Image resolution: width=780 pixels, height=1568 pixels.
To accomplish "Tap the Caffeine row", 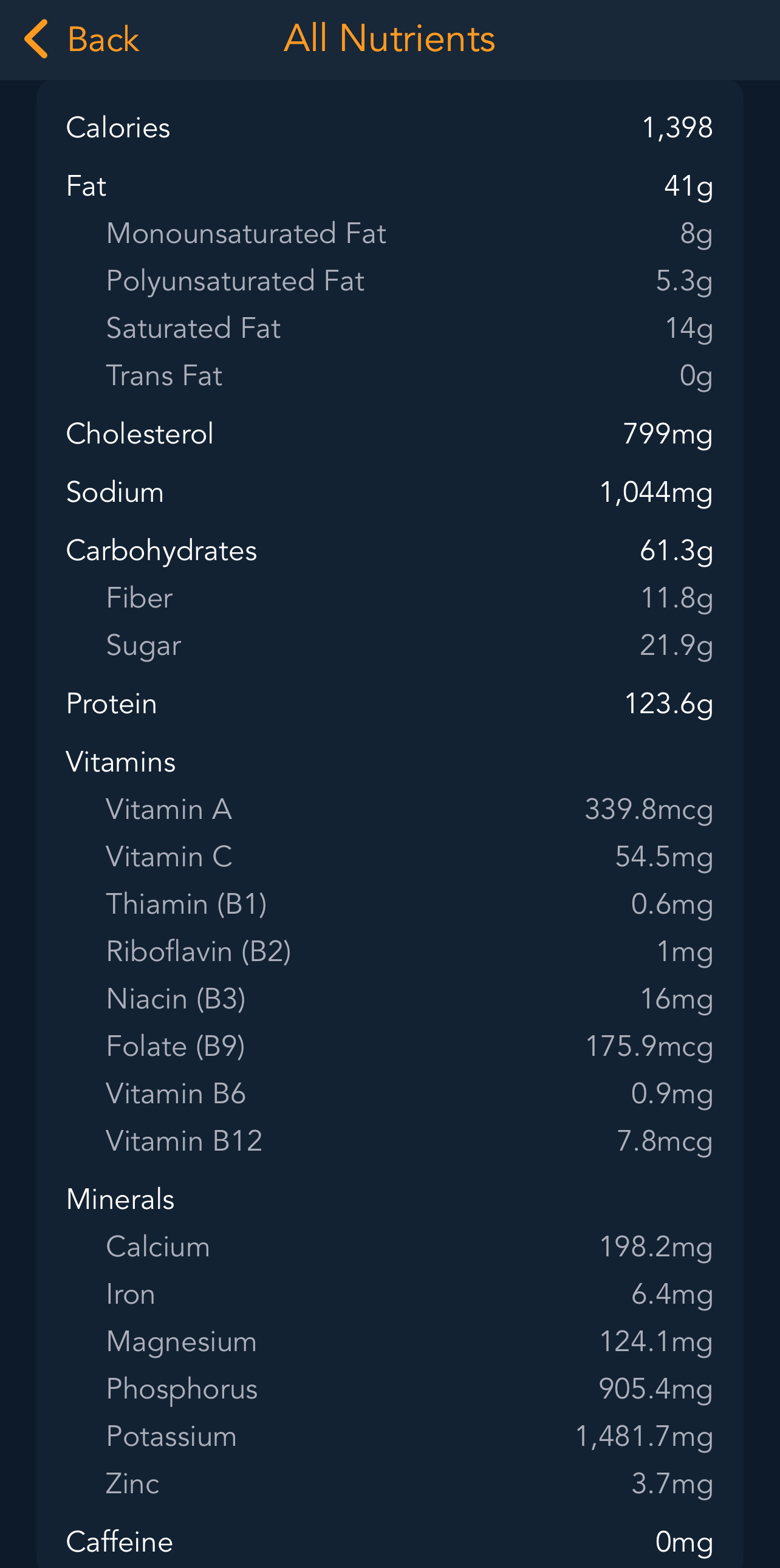I will [389, 1542].
